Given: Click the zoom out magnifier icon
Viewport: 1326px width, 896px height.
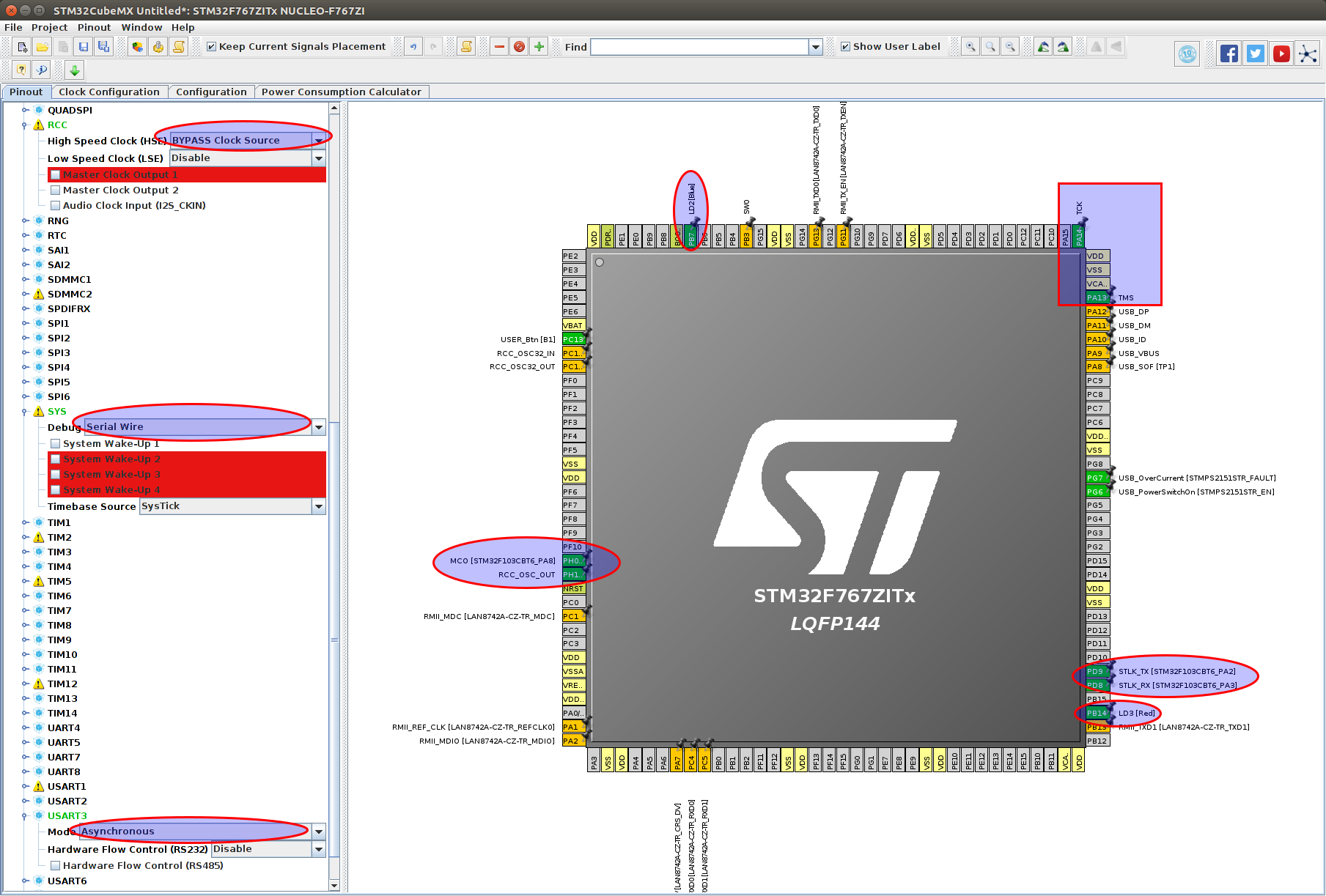Looking at the screenshot, I should tap(1009, 46).
